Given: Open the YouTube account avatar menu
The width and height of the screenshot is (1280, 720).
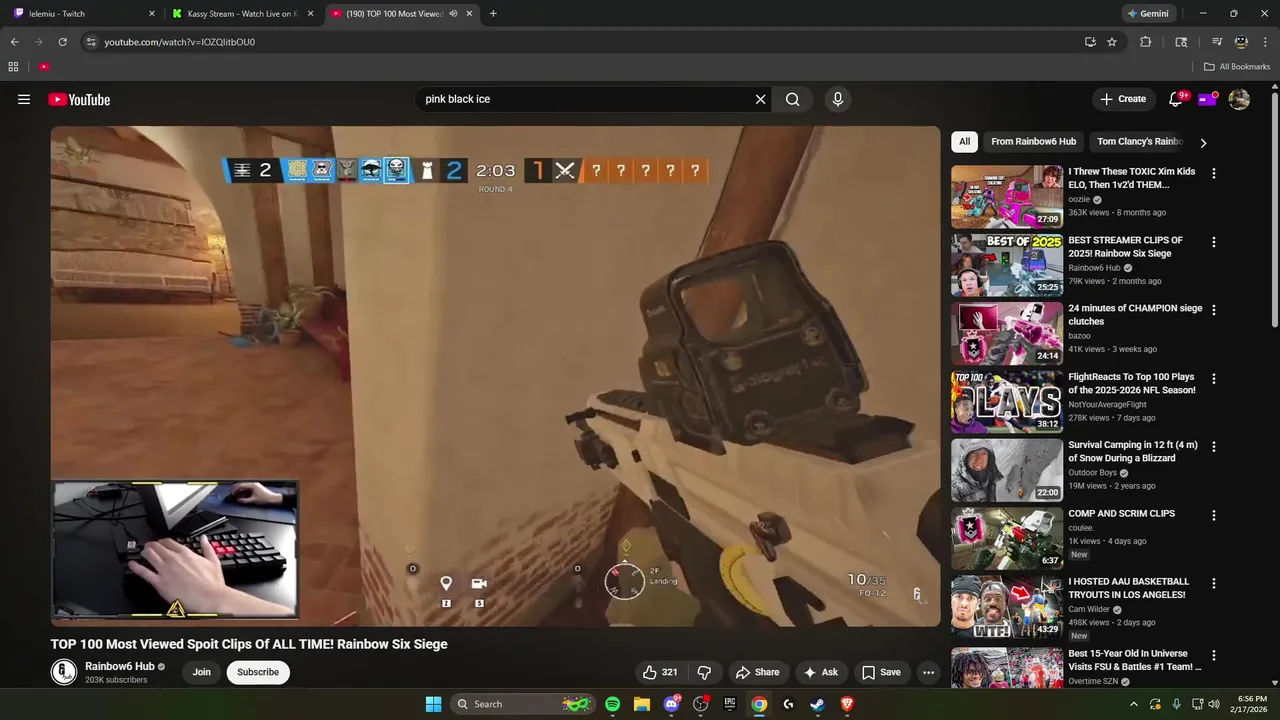Looking at the screenshot, I should click(1239, 99).
